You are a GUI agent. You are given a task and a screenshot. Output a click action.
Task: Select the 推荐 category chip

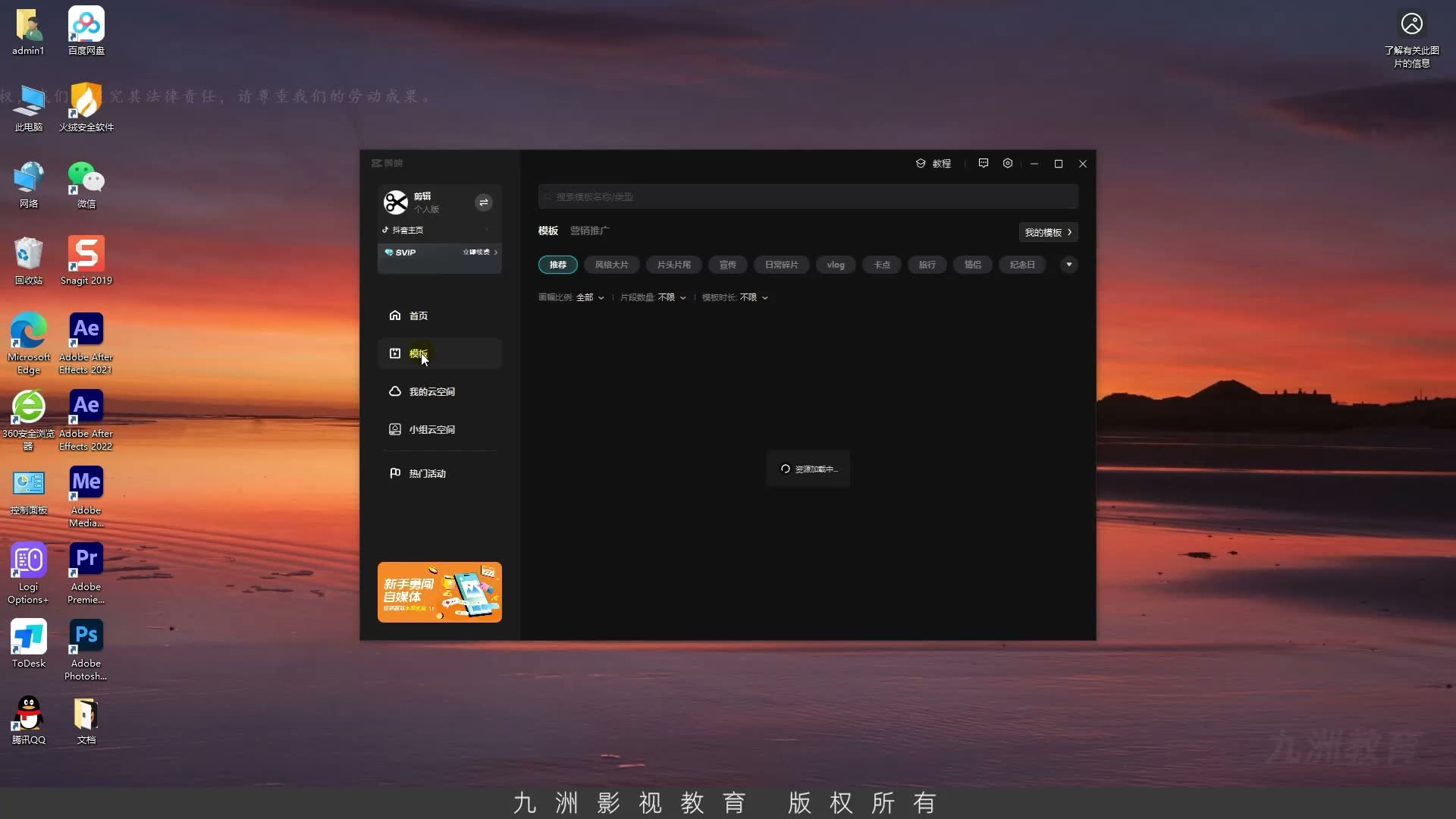(558, 265)
